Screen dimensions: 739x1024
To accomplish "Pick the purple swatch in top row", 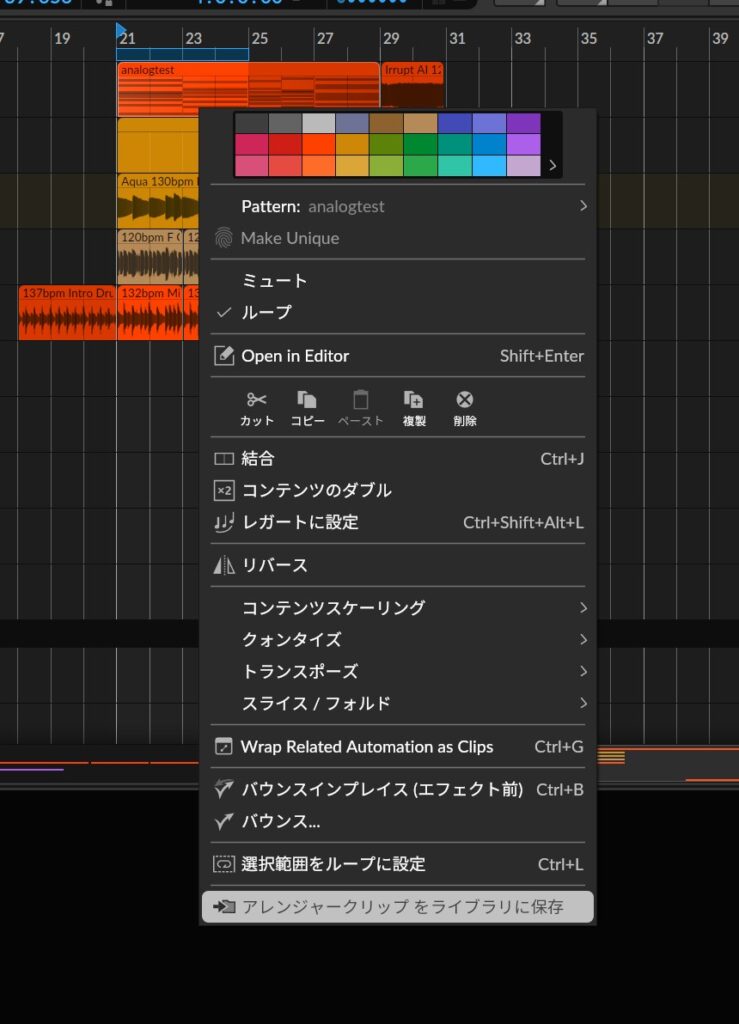I will [523, 123].
